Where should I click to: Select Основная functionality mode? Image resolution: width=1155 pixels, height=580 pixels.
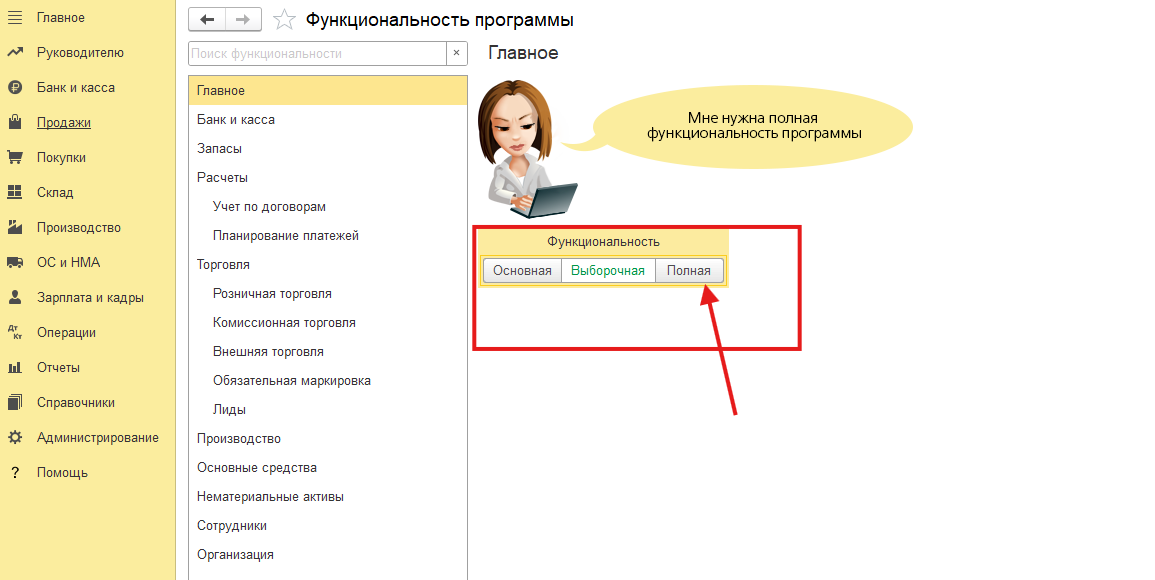pyautogui.click(x=522, y=271)
